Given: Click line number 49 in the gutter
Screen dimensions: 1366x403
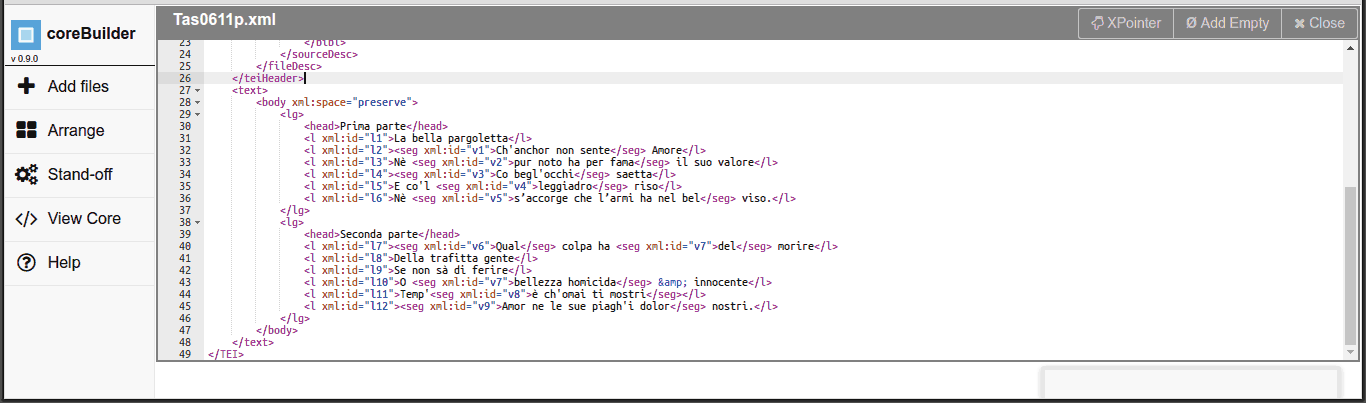Looking at the screenshot, I should pyautogui.click(x=184, y=354).
